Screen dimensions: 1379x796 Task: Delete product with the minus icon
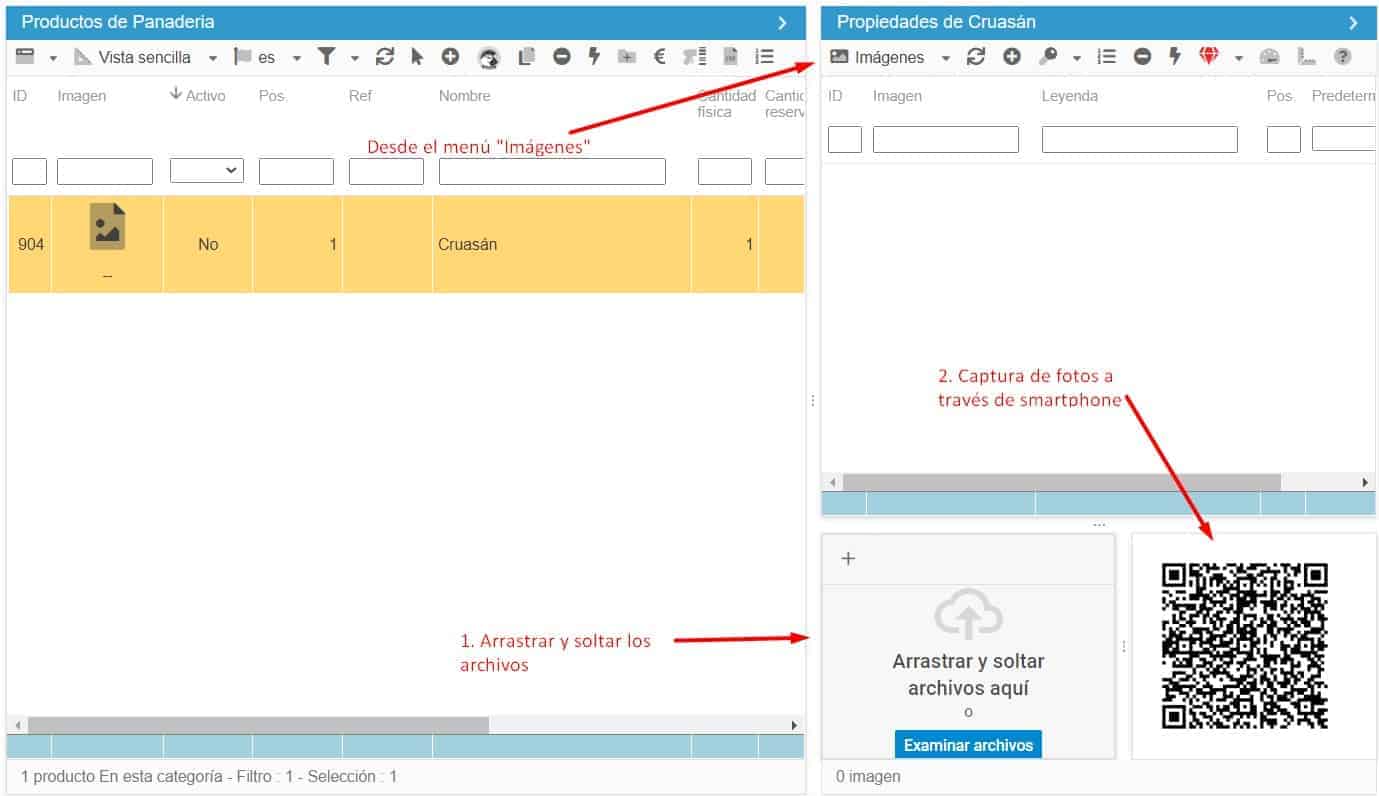point(562,57)
